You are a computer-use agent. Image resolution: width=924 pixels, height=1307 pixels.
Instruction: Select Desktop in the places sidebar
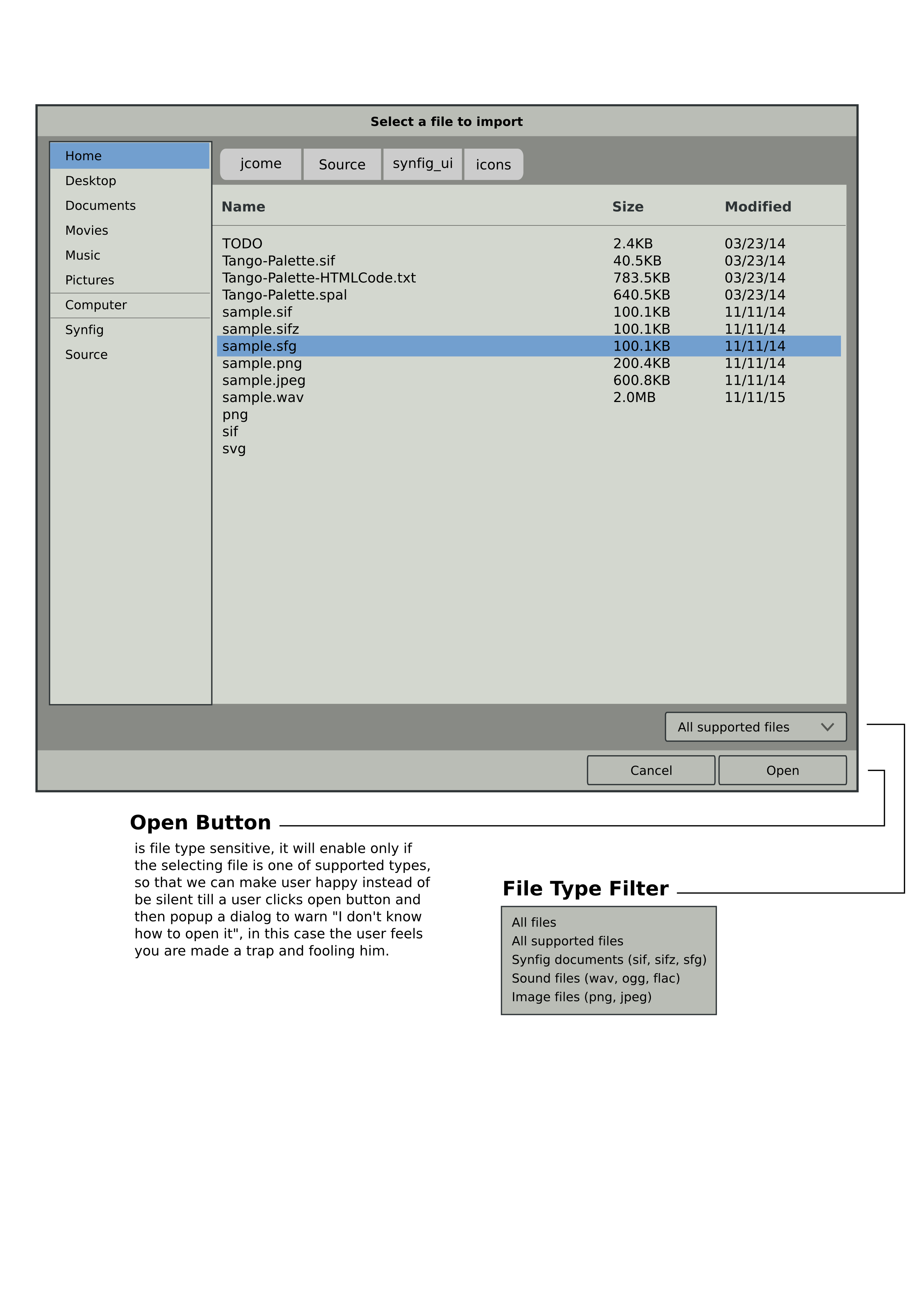(x=91, y=181)
